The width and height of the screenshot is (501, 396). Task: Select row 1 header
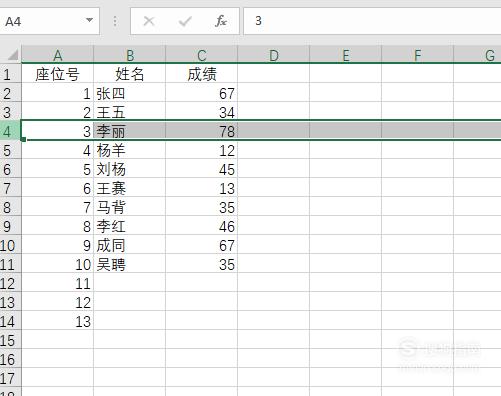coord(10,74)
